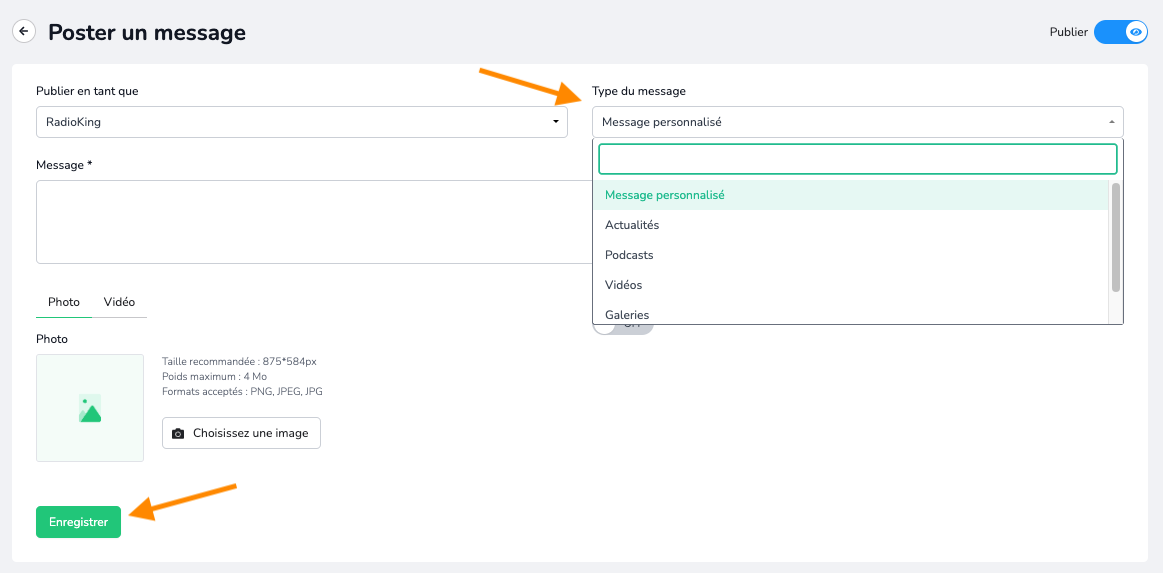
Task: Switch to the Vidéo tab
Action: click(119, 302)
